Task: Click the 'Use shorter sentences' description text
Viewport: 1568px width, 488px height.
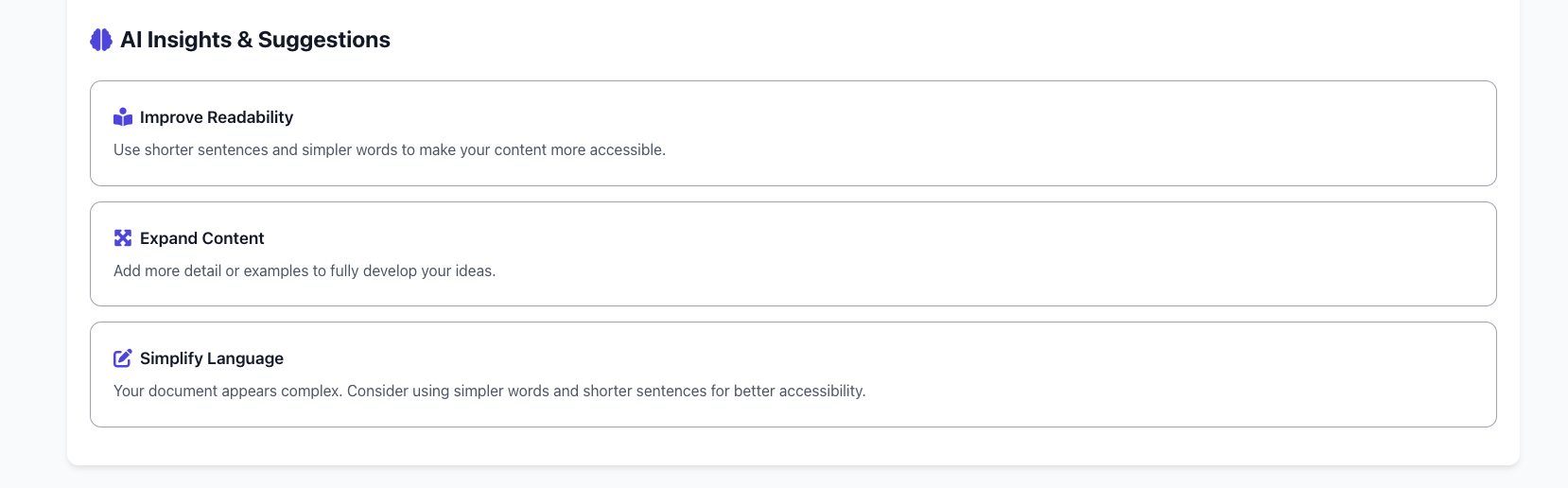Action: point(390,149)
